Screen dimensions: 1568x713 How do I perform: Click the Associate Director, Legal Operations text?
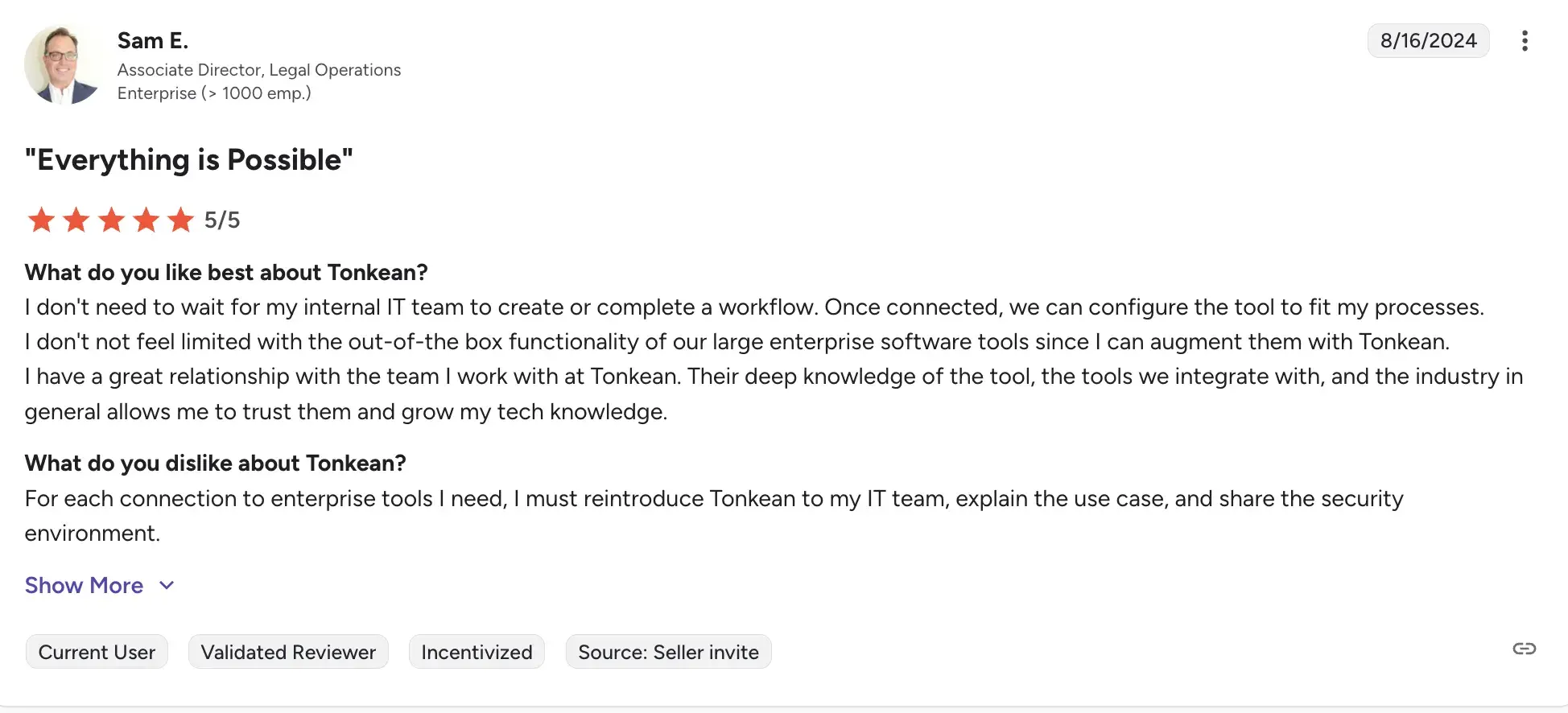pyautogui.click(x=259, y=70)
